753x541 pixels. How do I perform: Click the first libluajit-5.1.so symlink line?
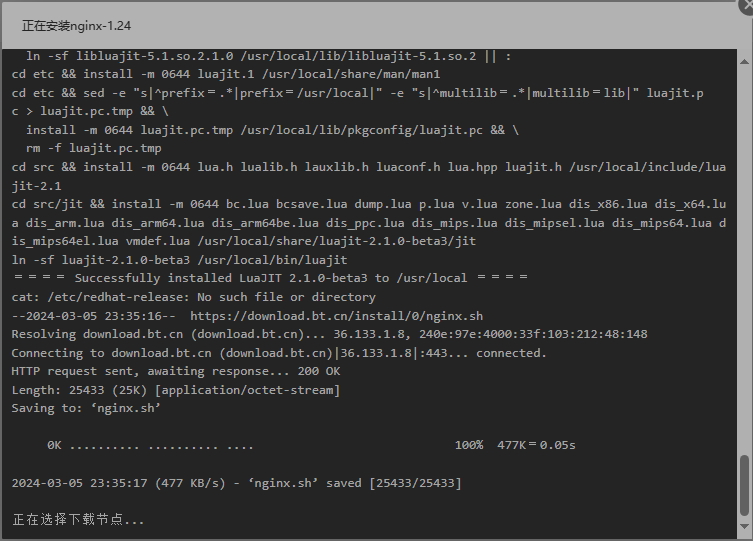(268, 56)
